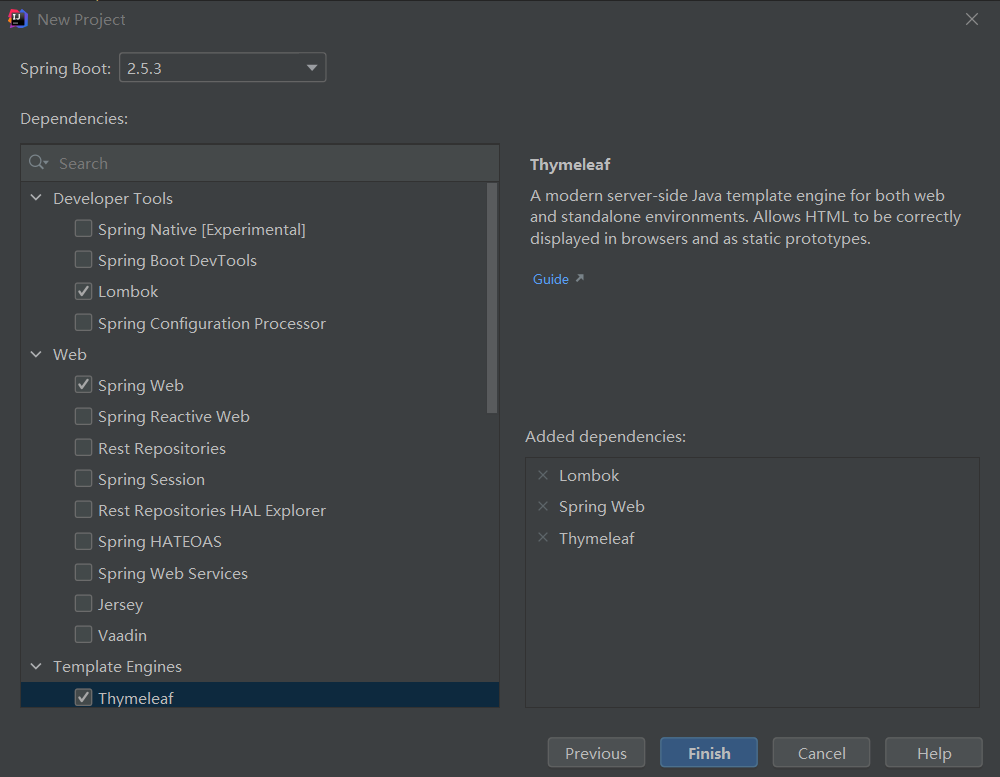Remove Lombok from added dependencies
The image size is (1000, 777).
(x=543, y=475)
